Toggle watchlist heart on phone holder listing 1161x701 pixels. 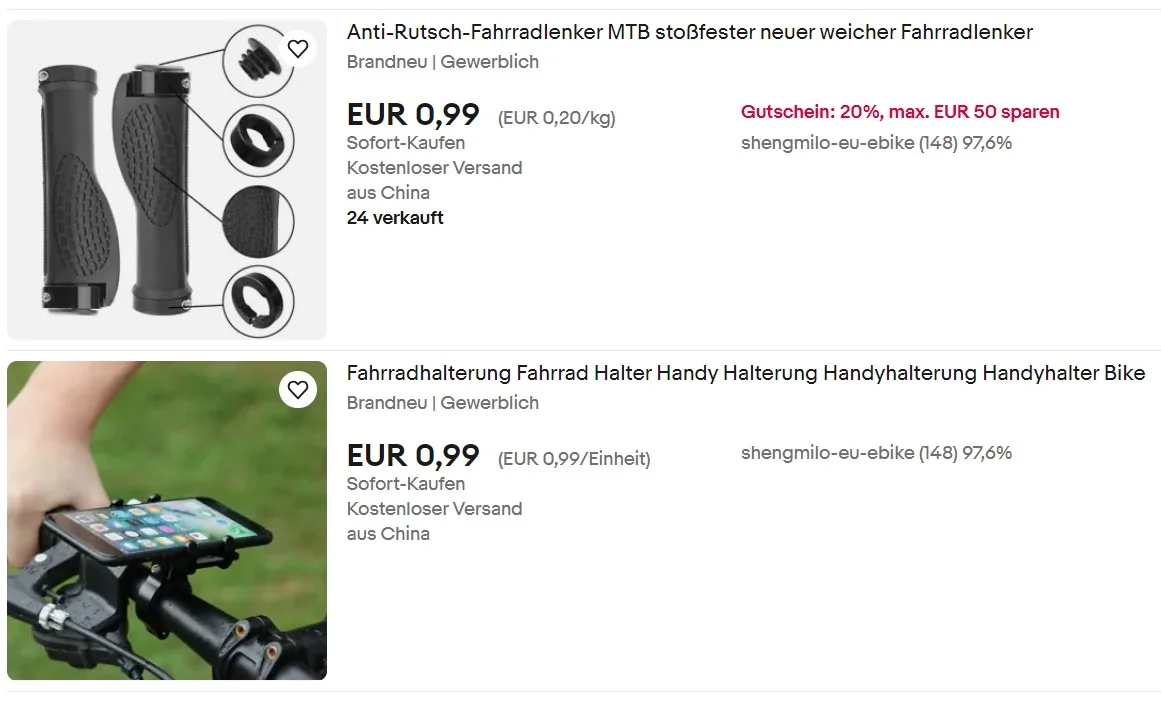(298, 389)
